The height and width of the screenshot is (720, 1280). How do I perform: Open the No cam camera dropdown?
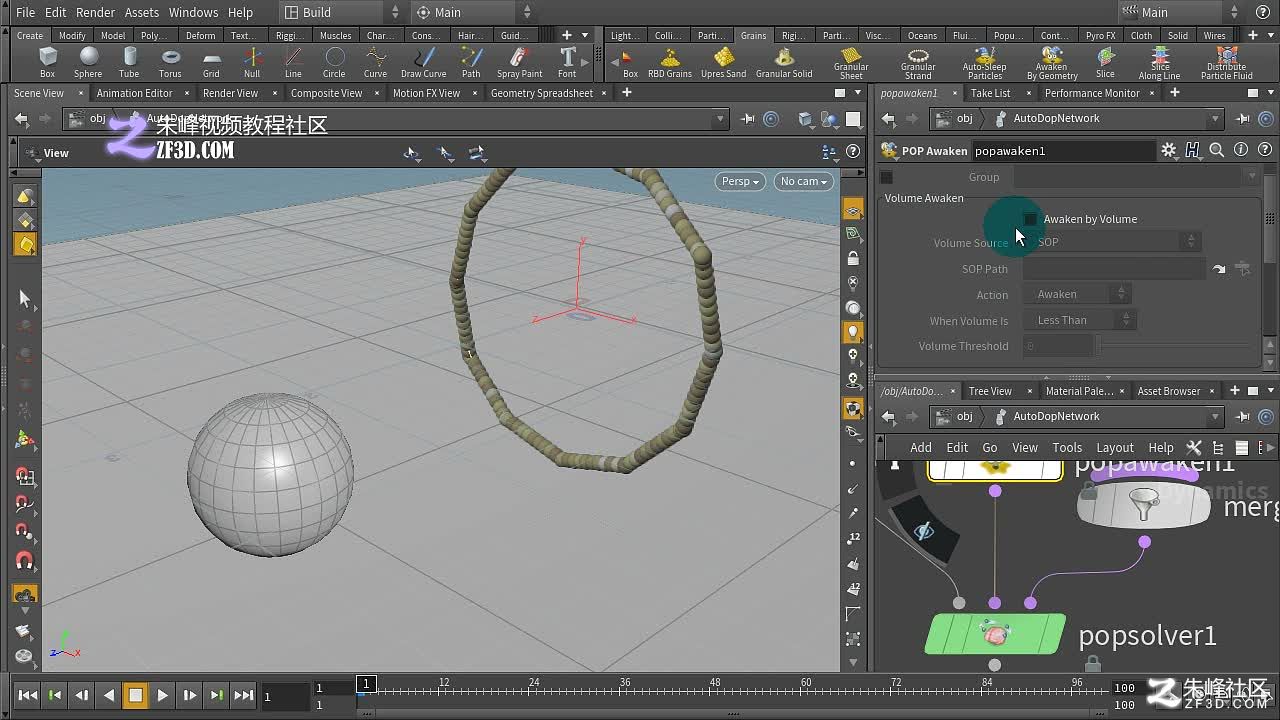803,181
